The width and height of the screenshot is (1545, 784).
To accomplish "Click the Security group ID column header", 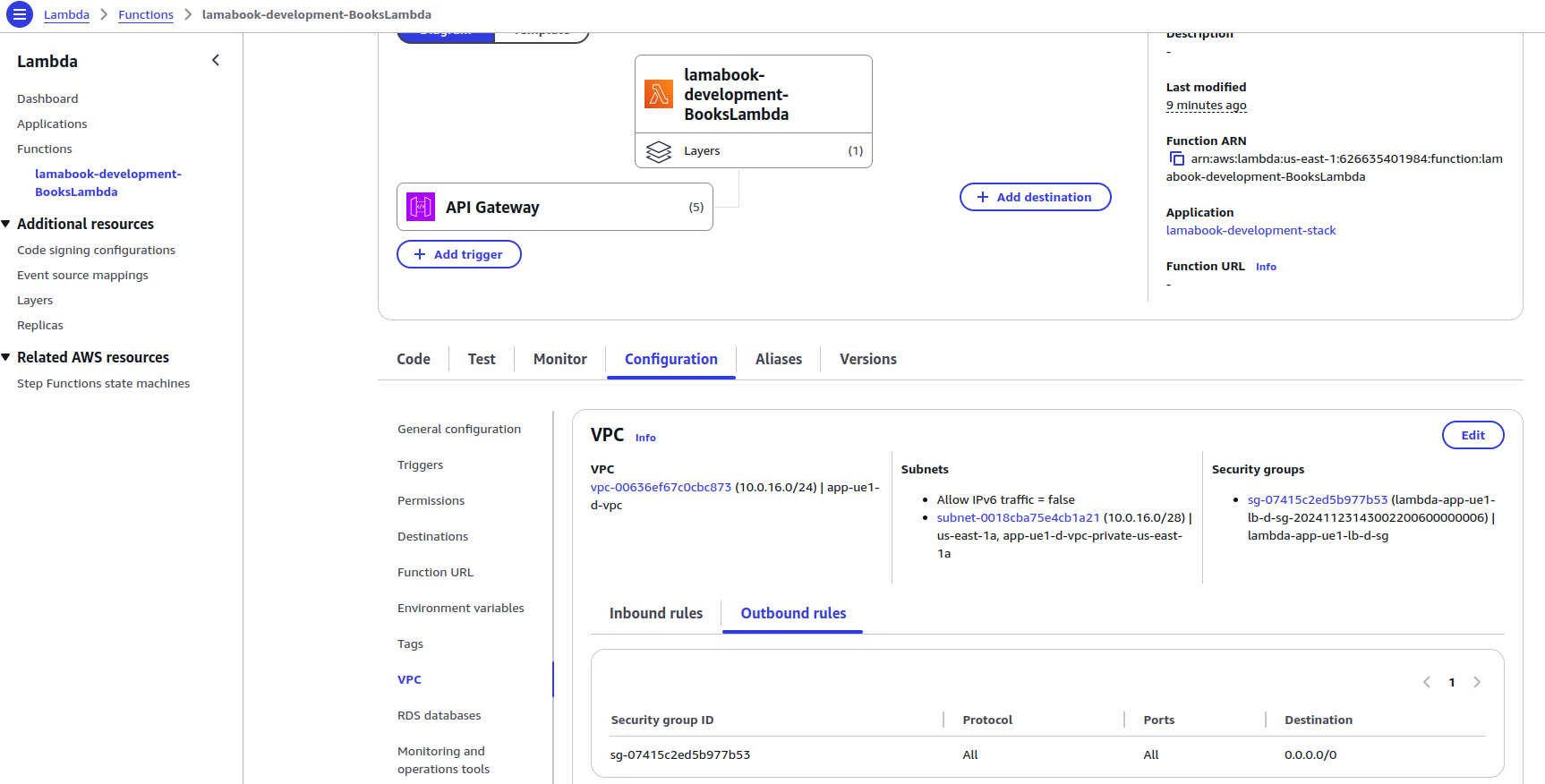I will (x=662, y=720).
